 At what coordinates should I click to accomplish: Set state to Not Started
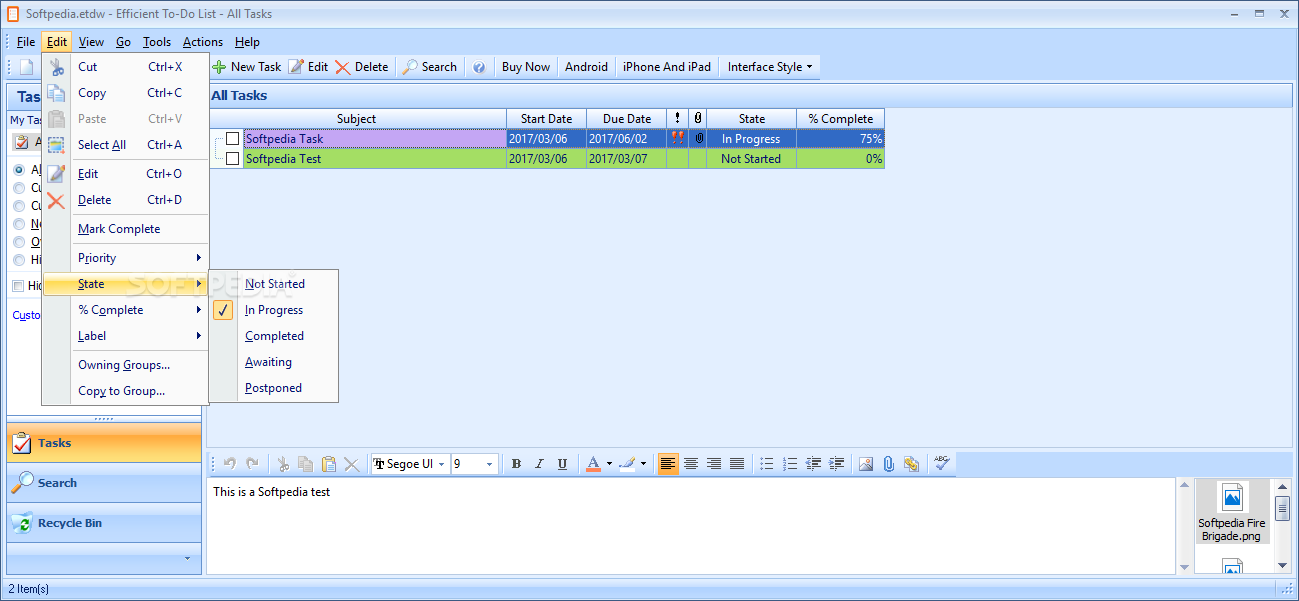click(275, 284)
